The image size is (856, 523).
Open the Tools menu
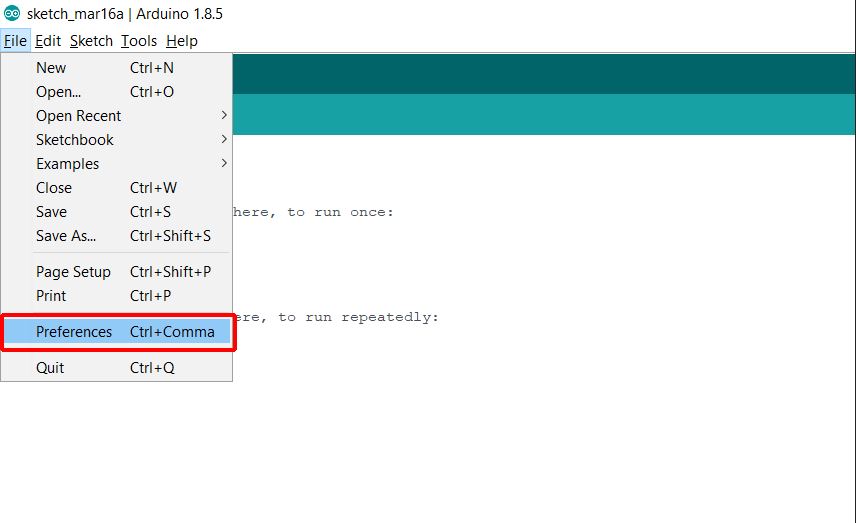(x=139, y=41)
